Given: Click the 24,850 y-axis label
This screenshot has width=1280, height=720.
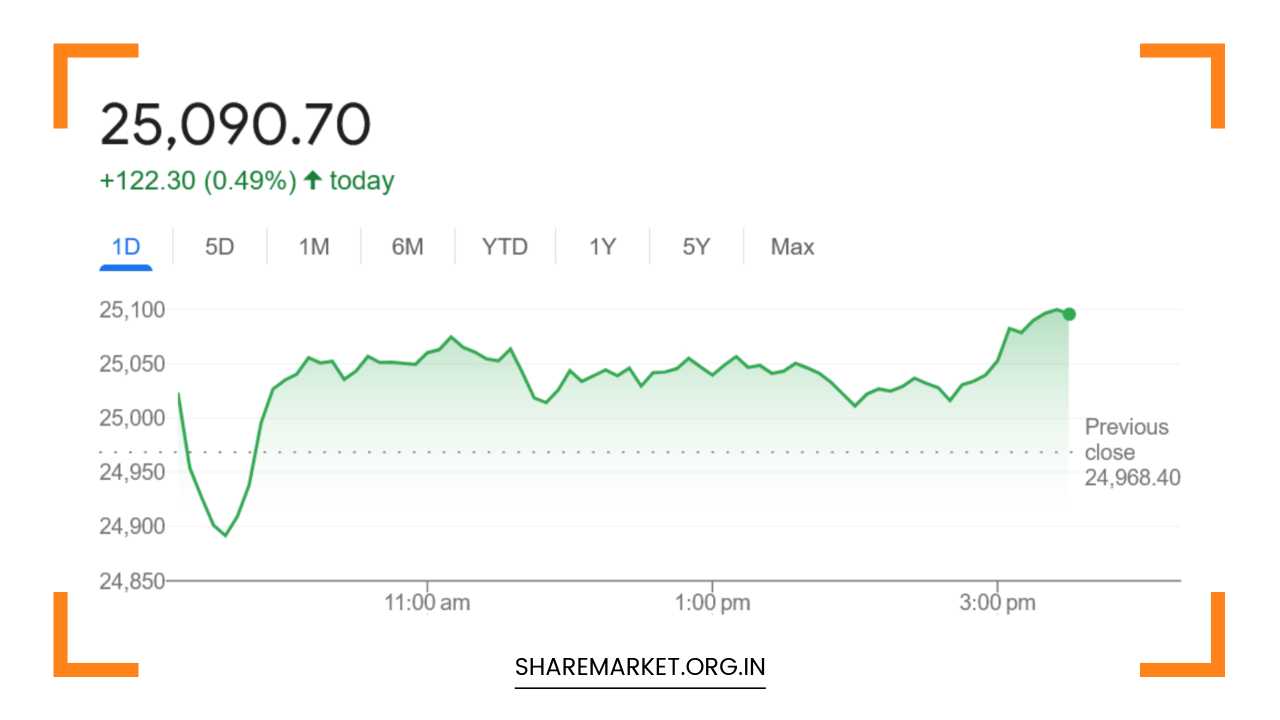Looking at the screenshot, I should coord(131,581).
